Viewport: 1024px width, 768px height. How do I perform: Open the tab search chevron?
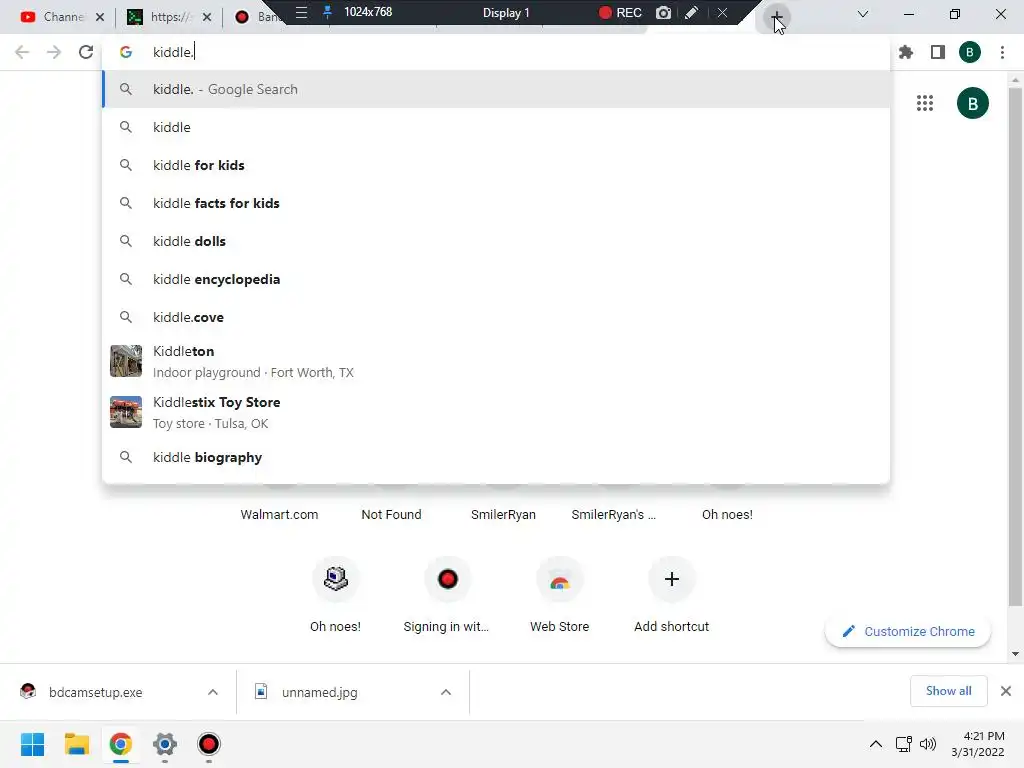pos(863,14)
